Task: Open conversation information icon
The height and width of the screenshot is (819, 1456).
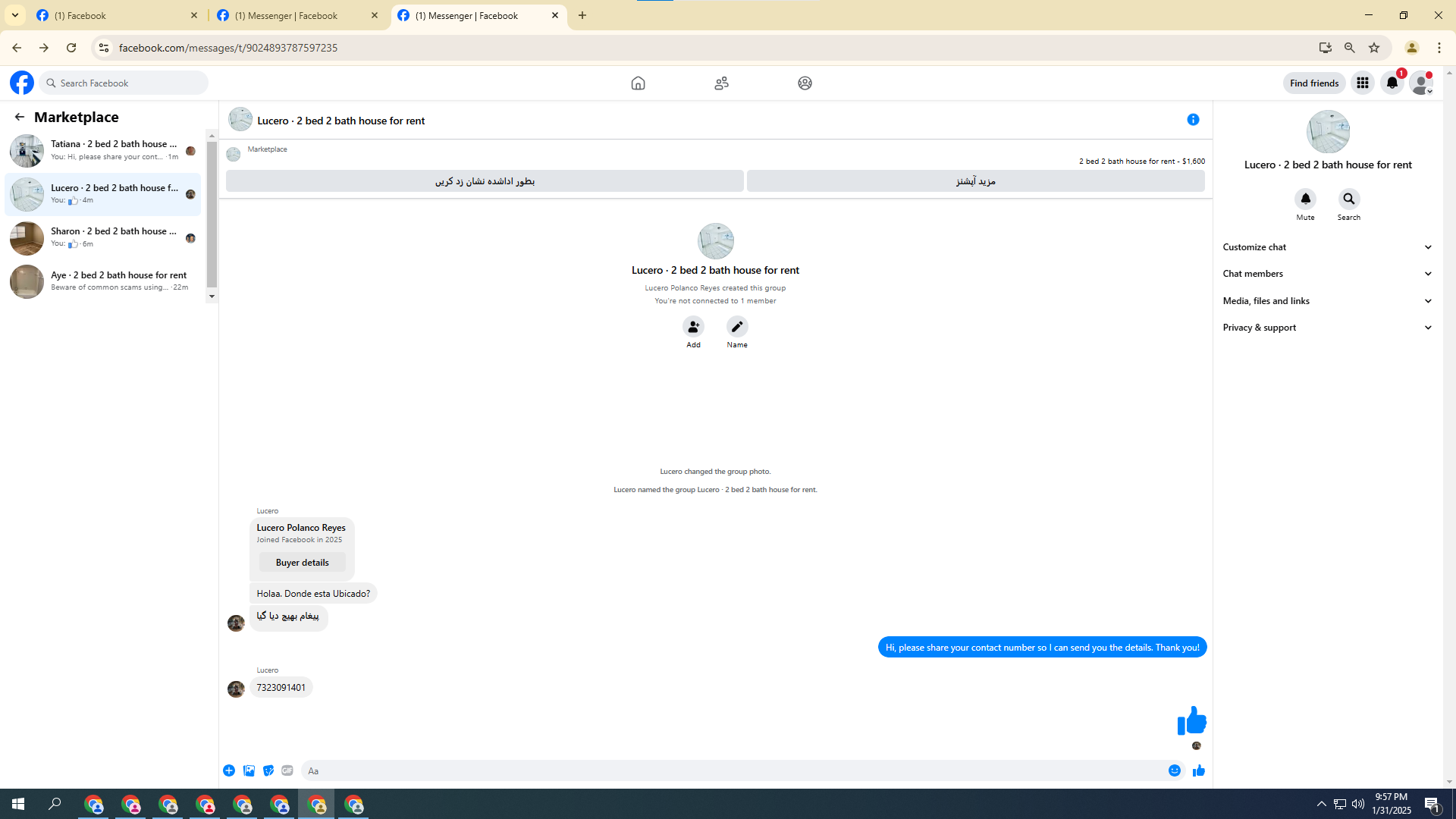Action: (x=1193, y=120)
